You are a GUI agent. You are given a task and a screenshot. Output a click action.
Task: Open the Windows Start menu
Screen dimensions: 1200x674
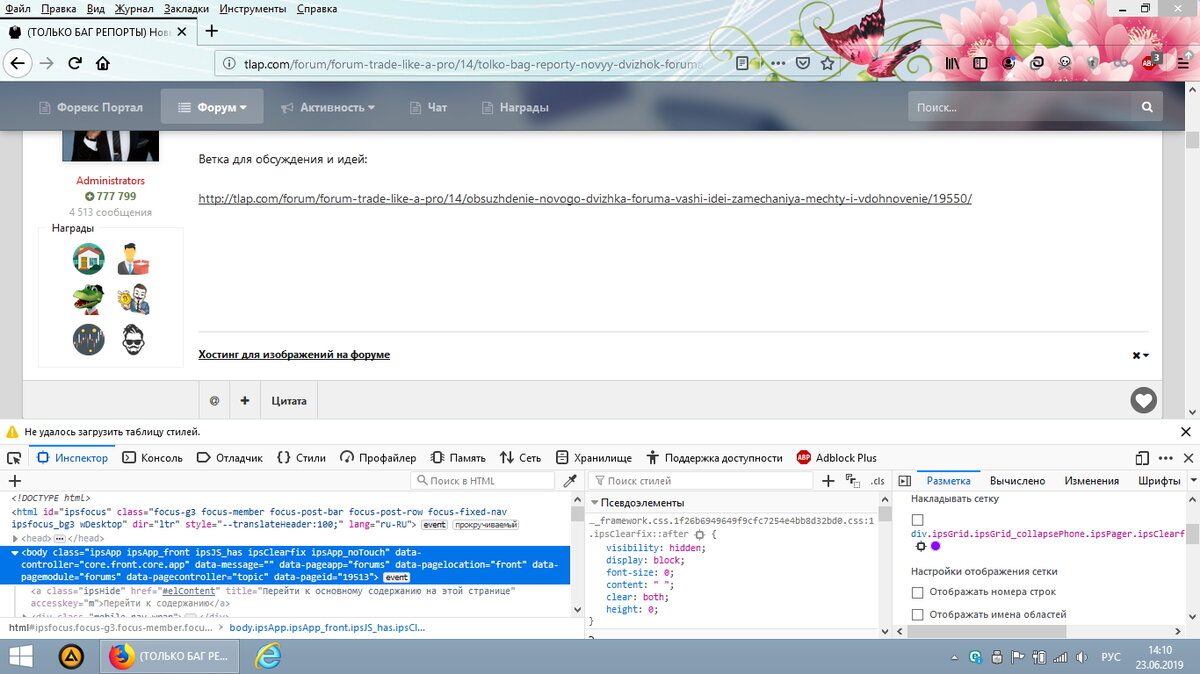(21, 657)
